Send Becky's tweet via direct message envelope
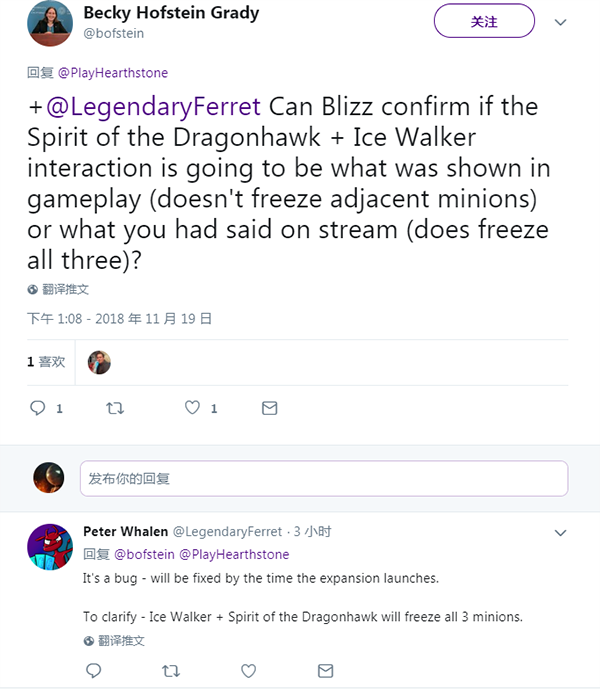The width and height of the screenshot is (600, 689). click(x=269, y=408)
